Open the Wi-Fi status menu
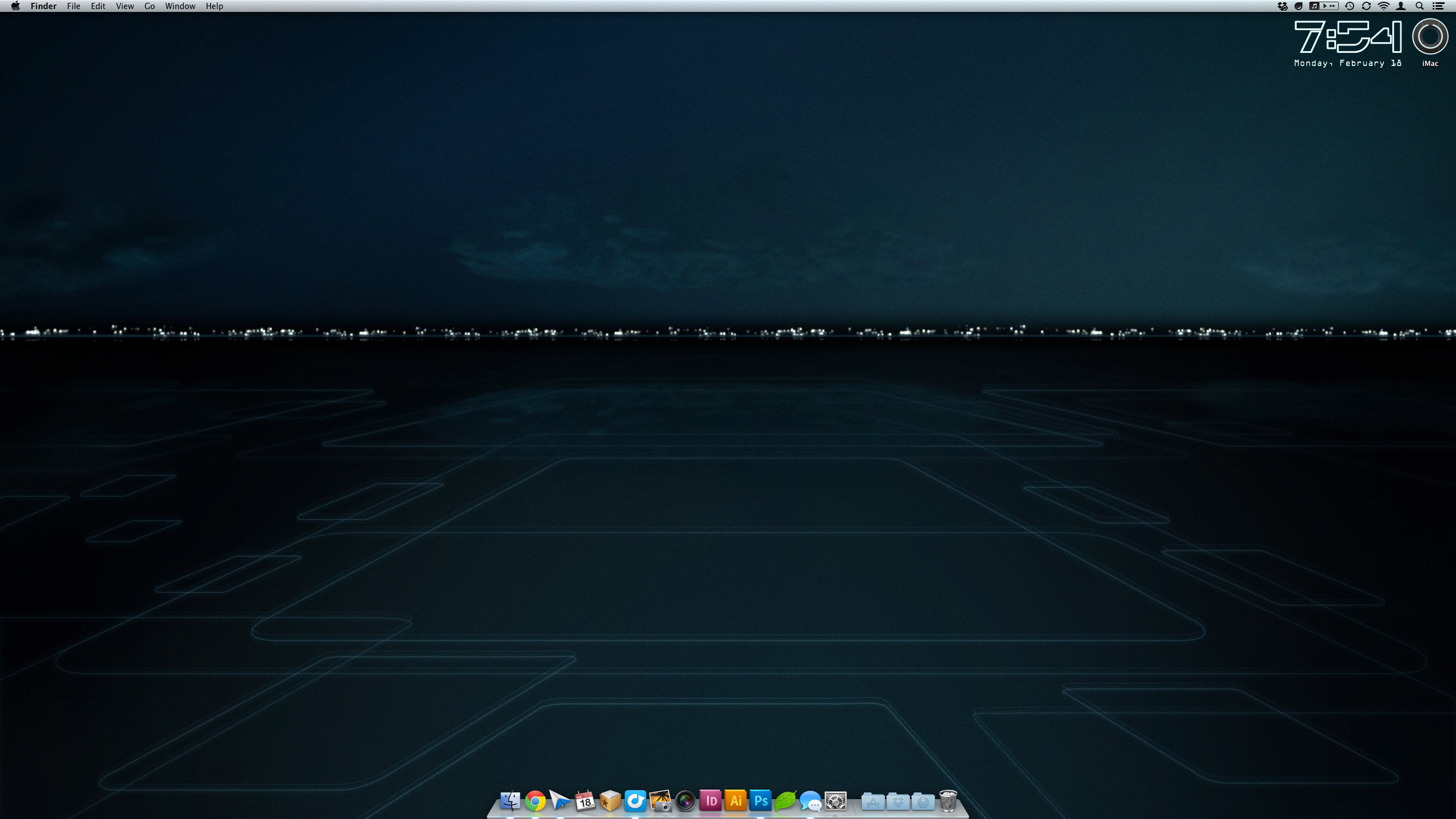The width and height of the screenshot is (1456, 819). click(x=1384, y=6)
